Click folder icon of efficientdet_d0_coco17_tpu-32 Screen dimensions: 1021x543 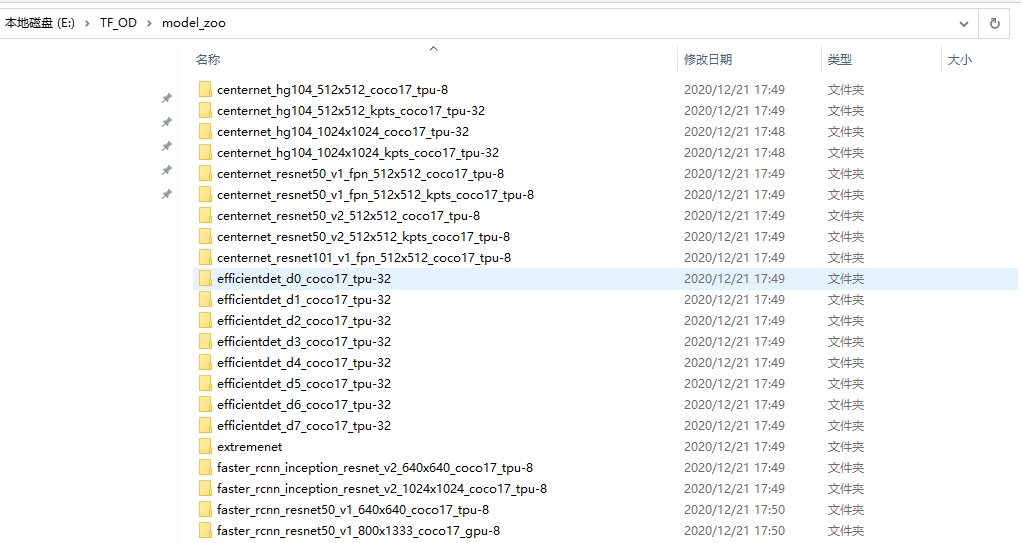point(205,279)
